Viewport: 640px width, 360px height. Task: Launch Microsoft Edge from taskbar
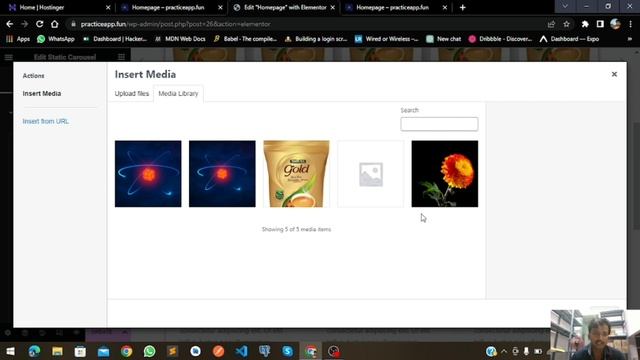pyautogui.click(x=34, y=351)
